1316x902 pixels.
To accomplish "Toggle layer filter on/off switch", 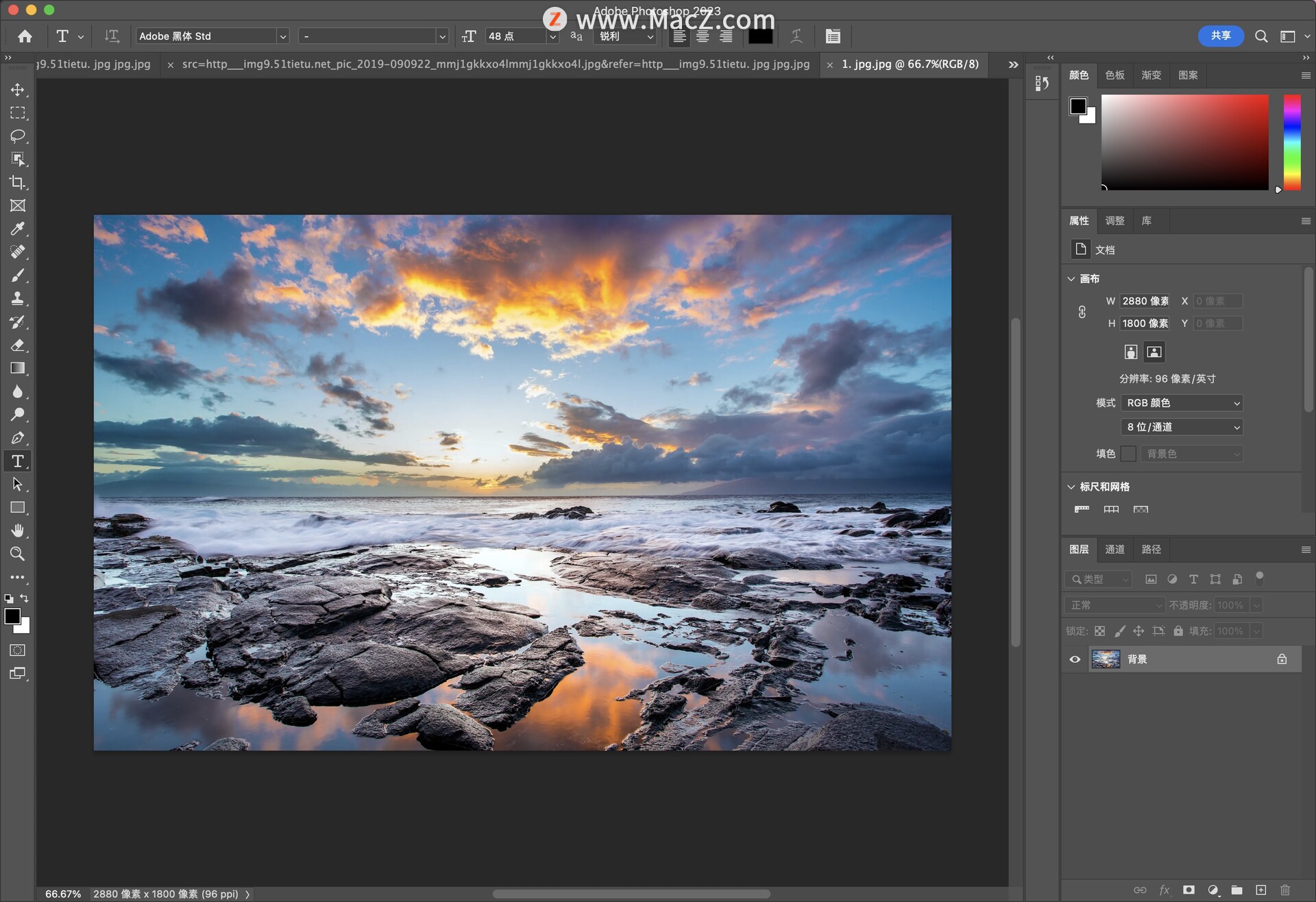I will (x=1260, y=578).
